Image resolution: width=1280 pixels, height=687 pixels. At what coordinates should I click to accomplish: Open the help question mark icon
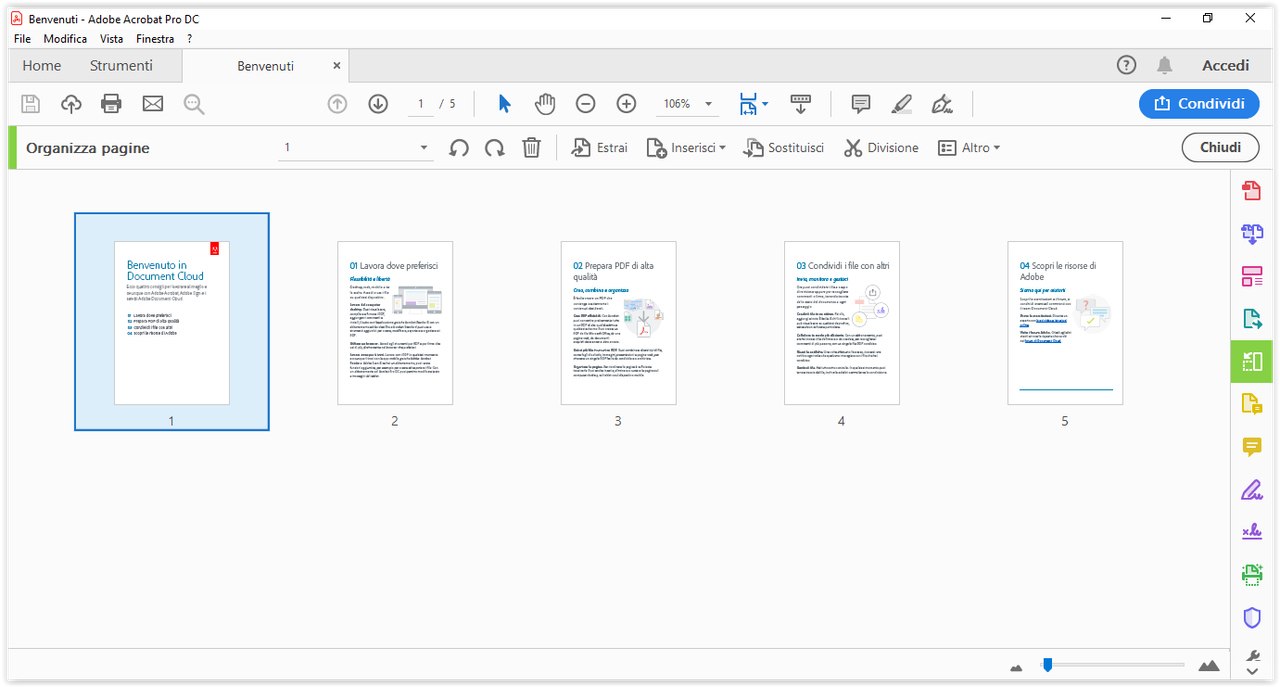point(1126,65)
